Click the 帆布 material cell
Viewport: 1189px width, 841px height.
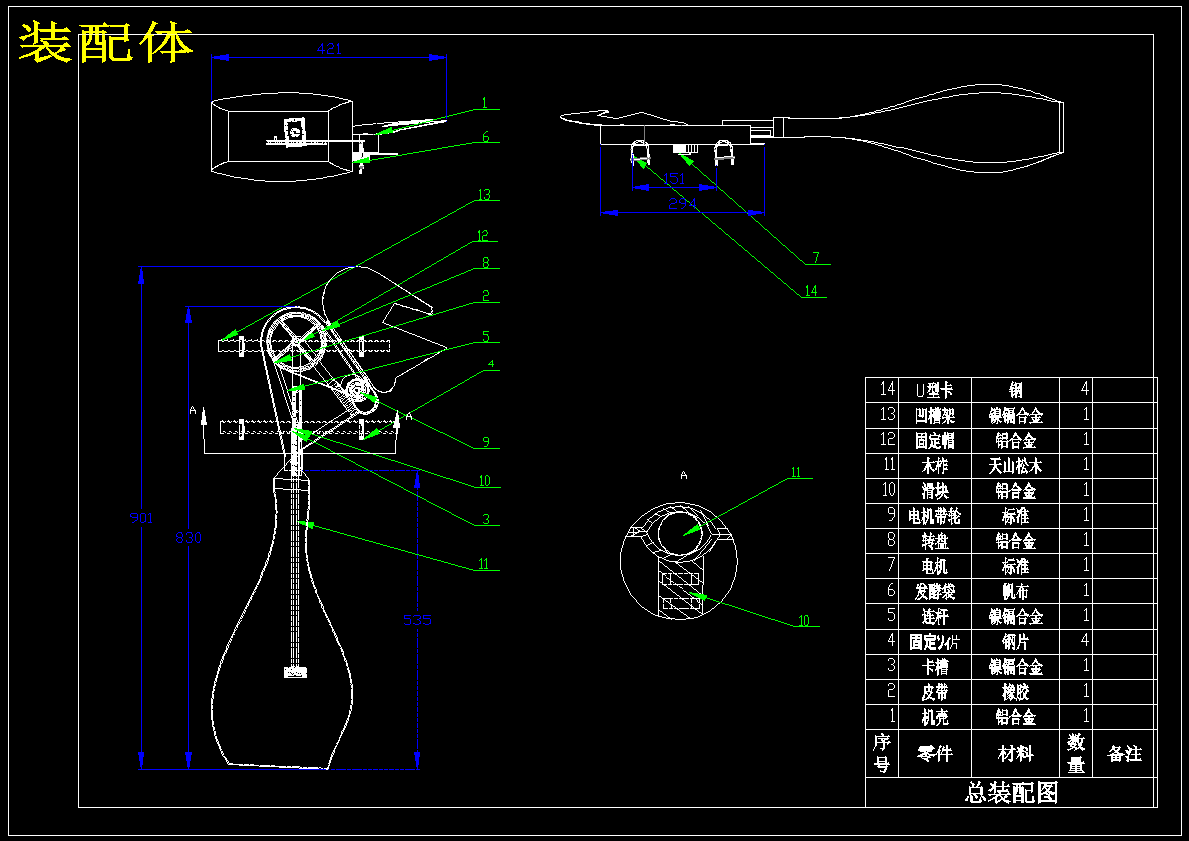point(1015,592)
